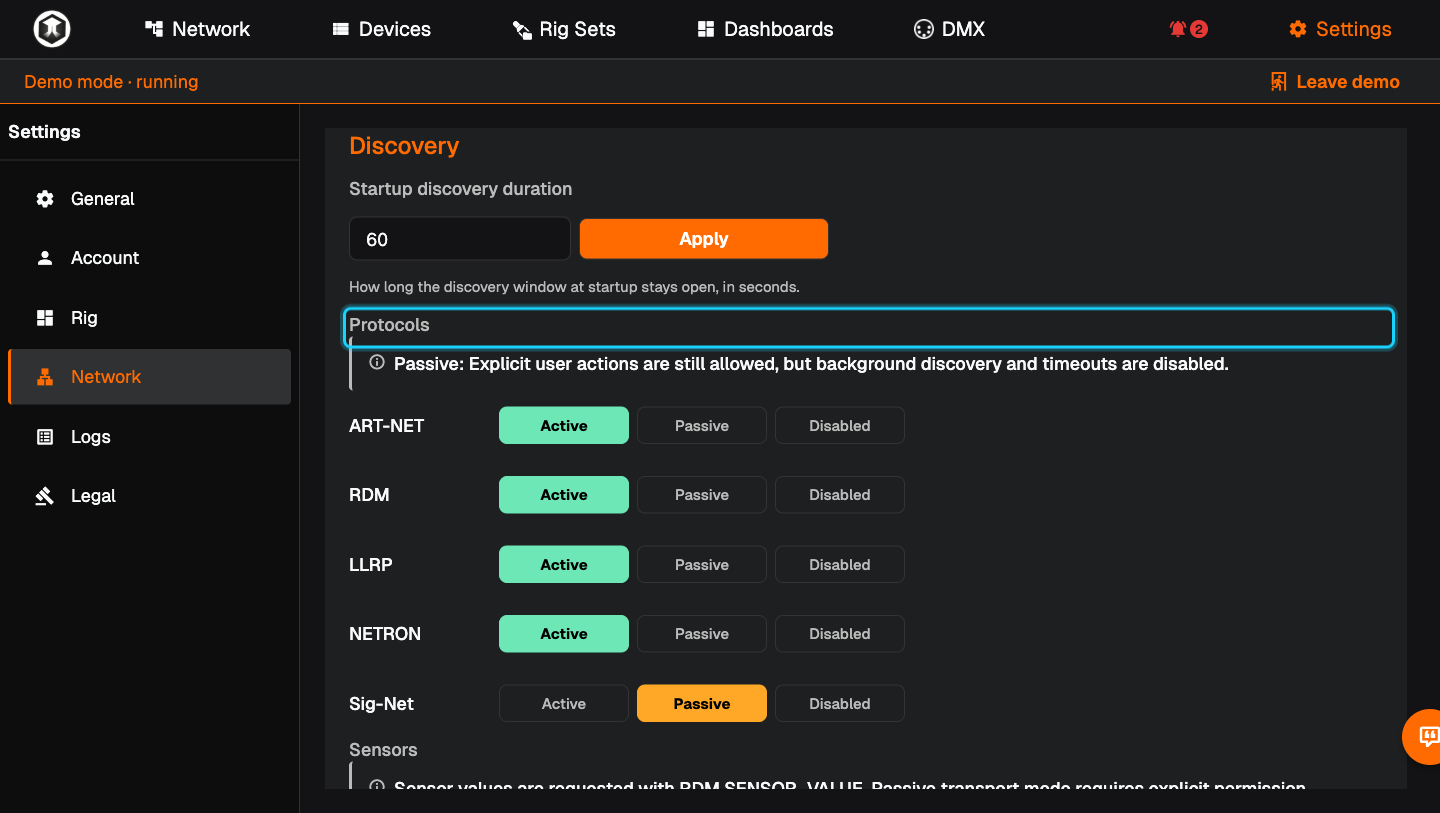
Task: Click the General gear icon in sidebar
Action: (45, 199)
